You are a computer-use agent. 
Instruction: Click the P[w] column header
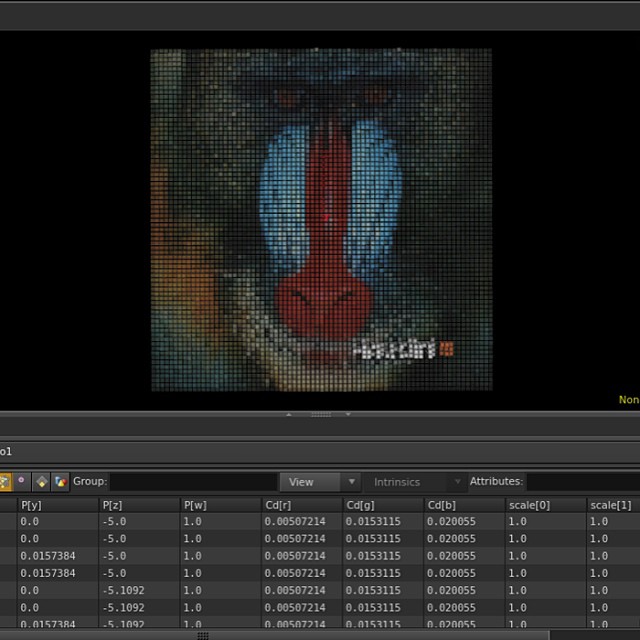[219, 505]
